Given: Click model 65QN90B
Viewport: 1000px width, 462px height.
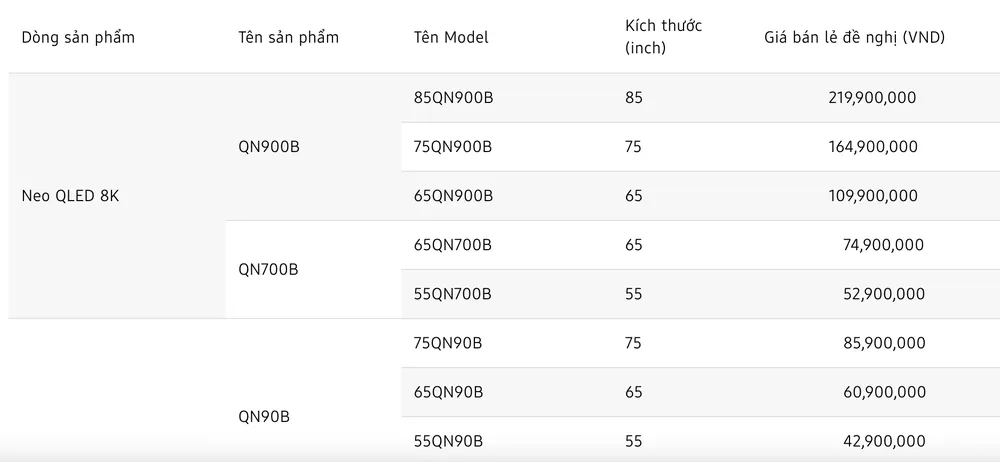Looking at the screenshot, I should 448,392.
